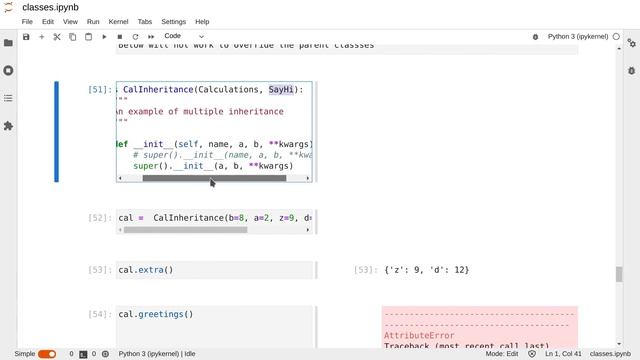Open the Settings menu

(x=173, y=22)
